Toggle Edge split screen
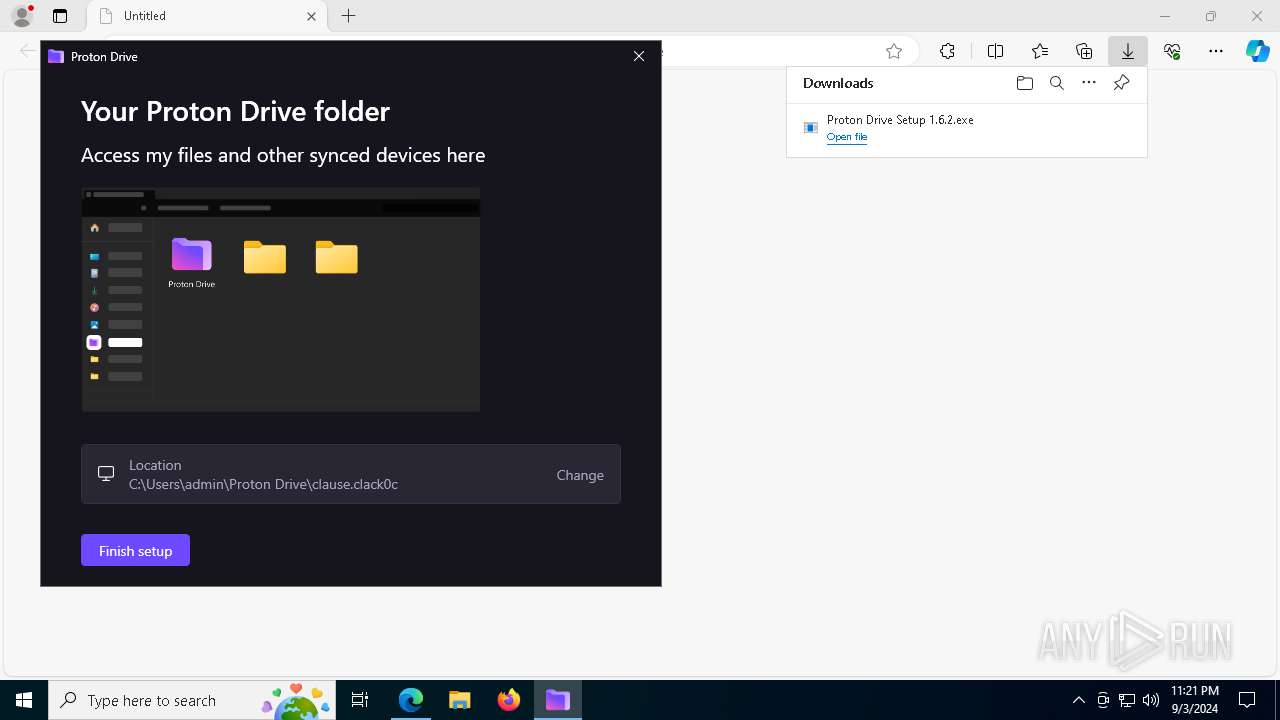The image size is (1280, 720). (x=995, y=51)
